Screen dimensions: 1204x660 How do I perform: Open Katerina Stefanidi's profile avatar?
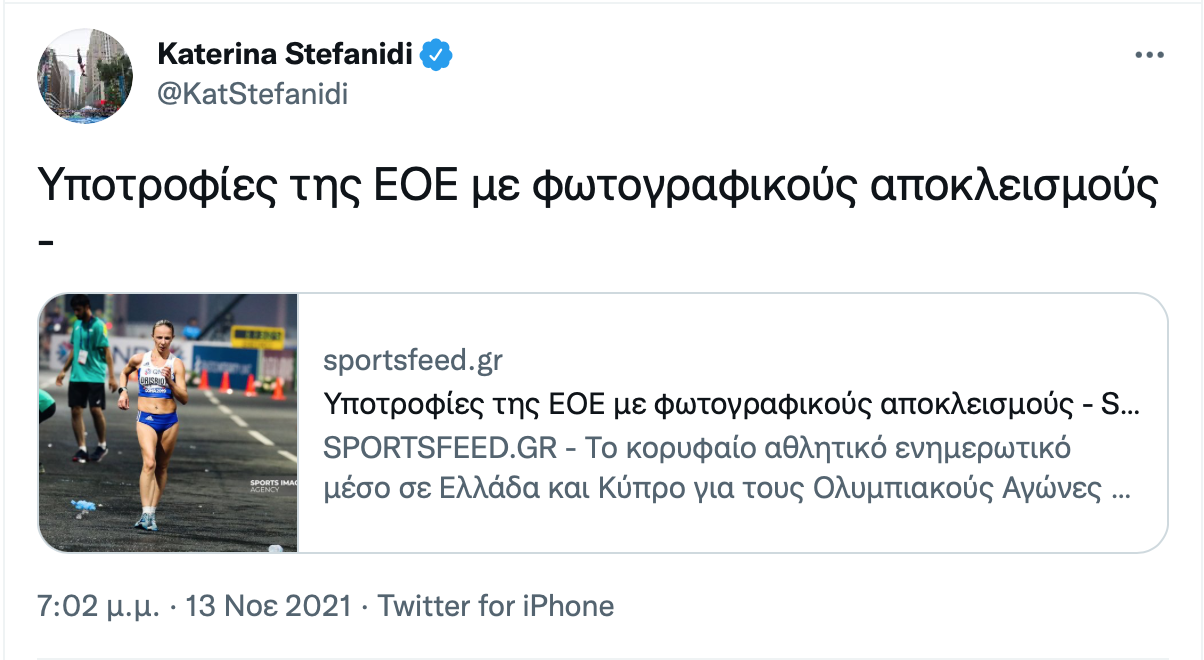[x=85, y=75]
